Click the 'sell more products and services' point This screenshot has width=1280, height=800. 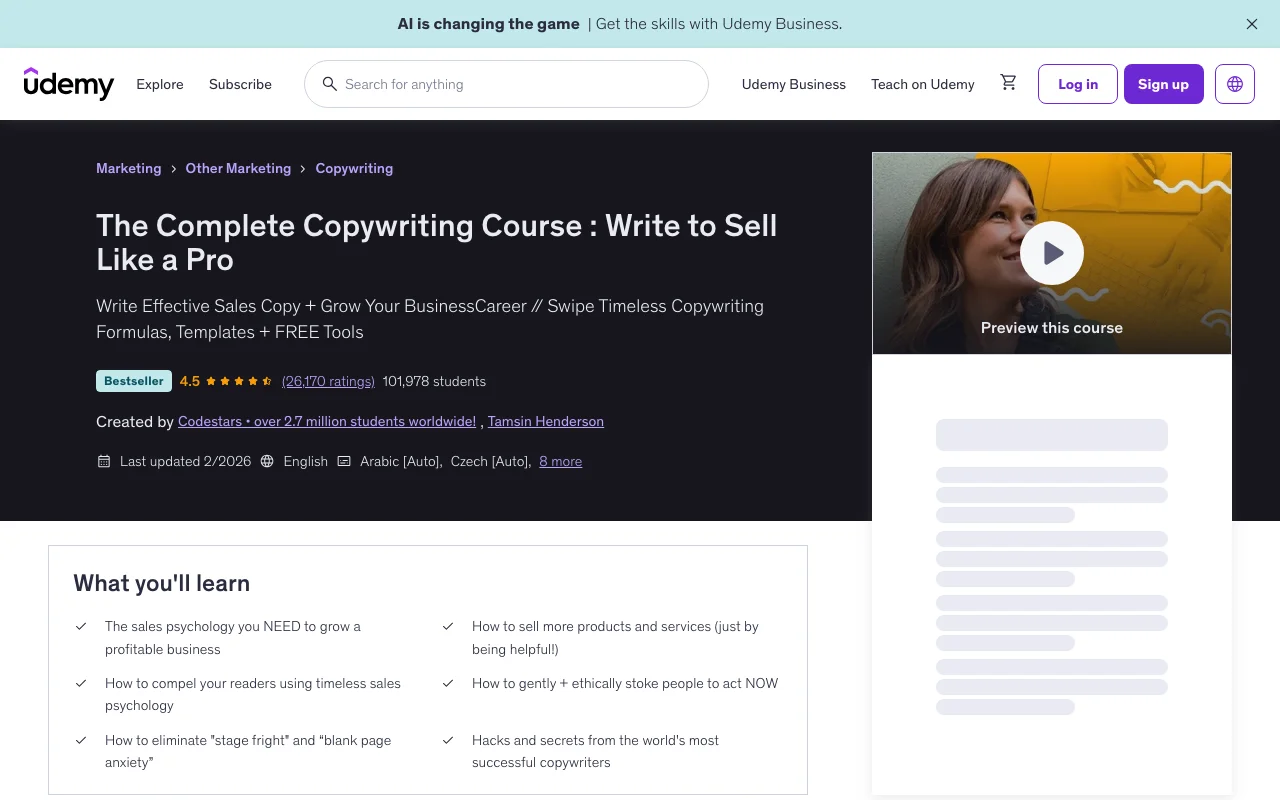point(615,637)
